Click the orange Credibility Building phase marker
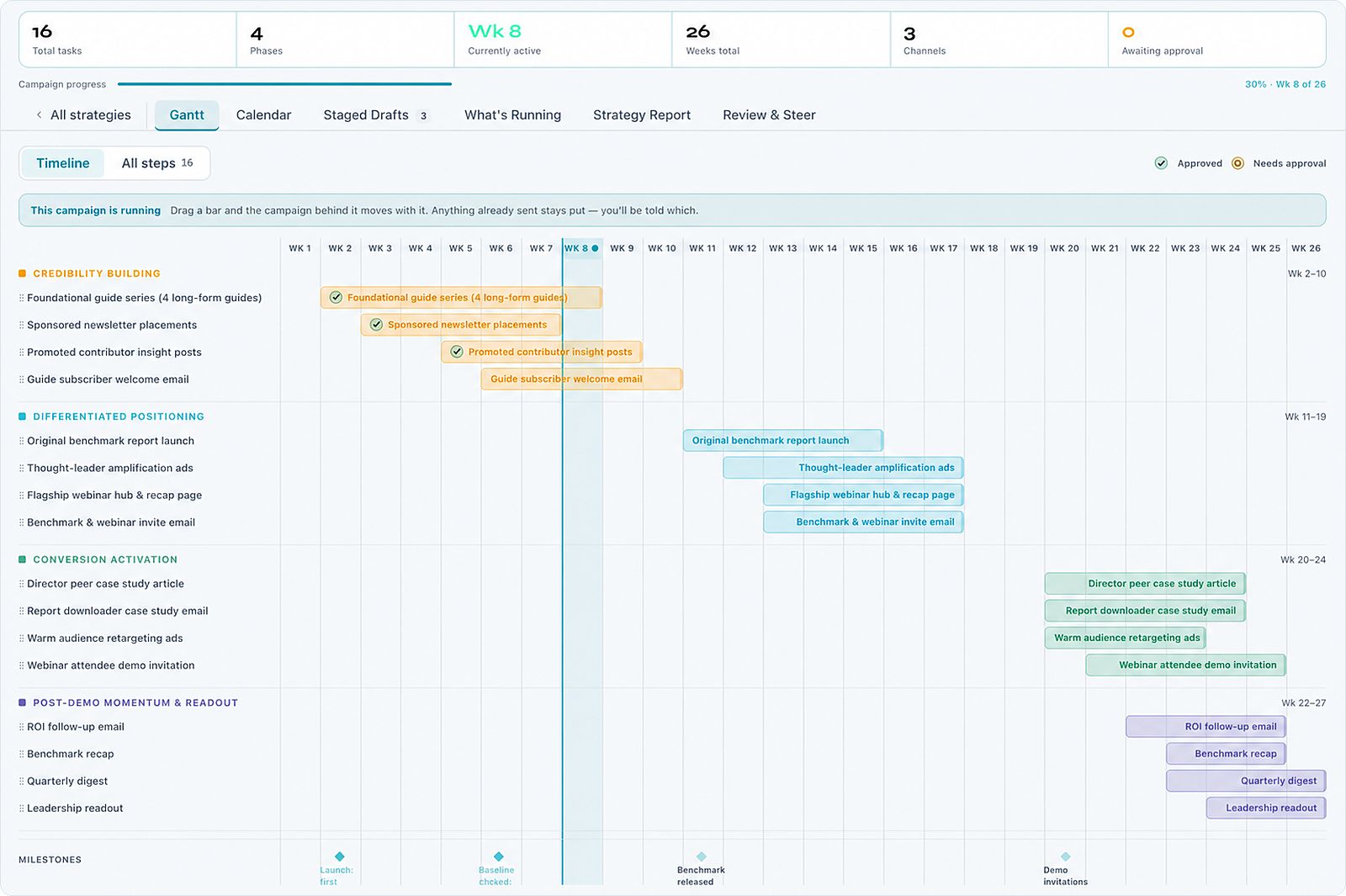 point(23,273)
